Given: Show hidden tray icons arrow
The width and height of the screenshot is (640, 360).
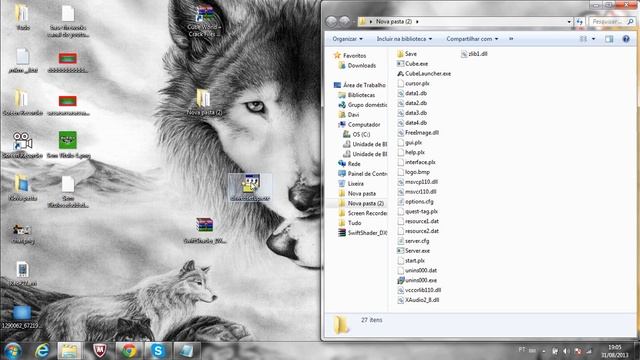Looking at the screenshot, I should pos(544,351).
